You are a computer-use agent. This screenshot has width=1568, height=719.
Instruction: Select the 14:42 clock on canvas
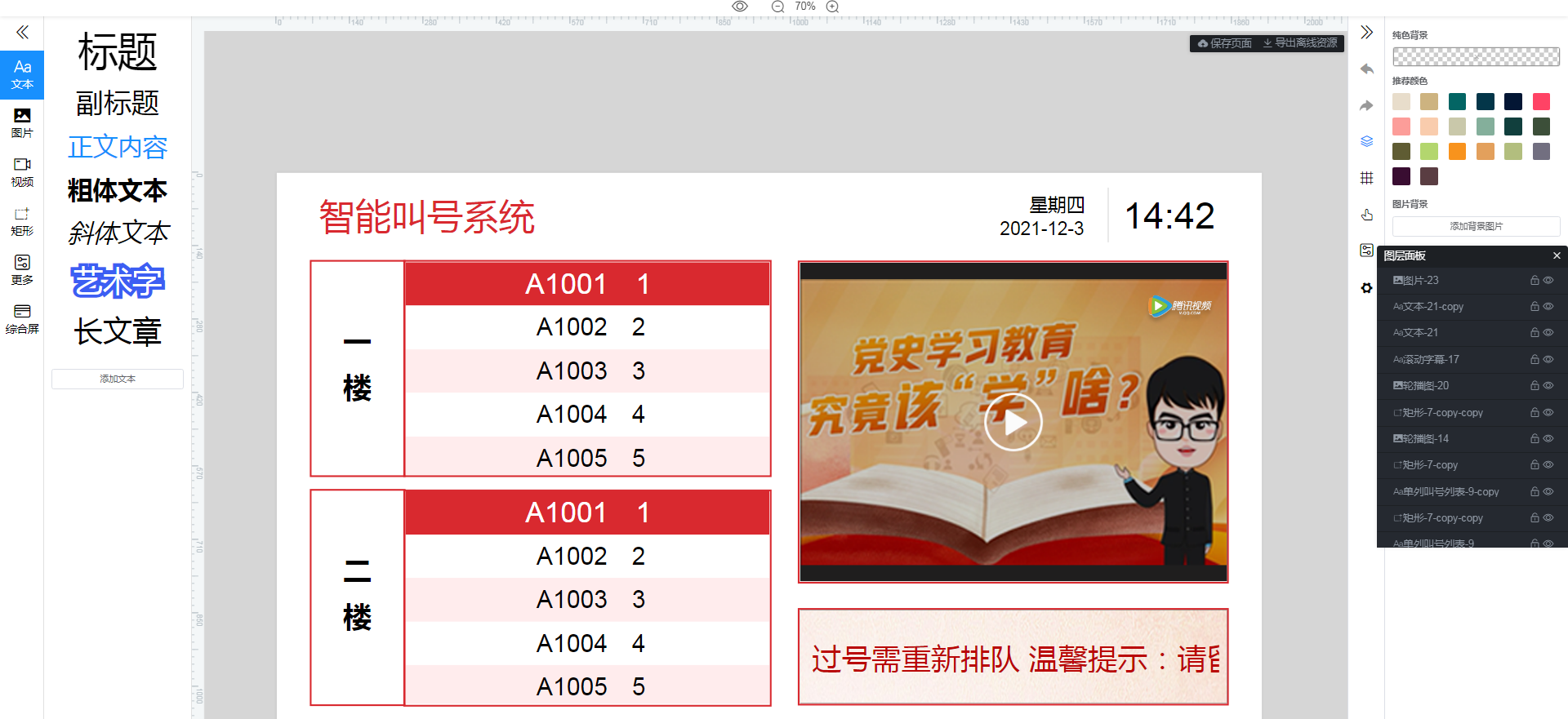[1169, 216]
